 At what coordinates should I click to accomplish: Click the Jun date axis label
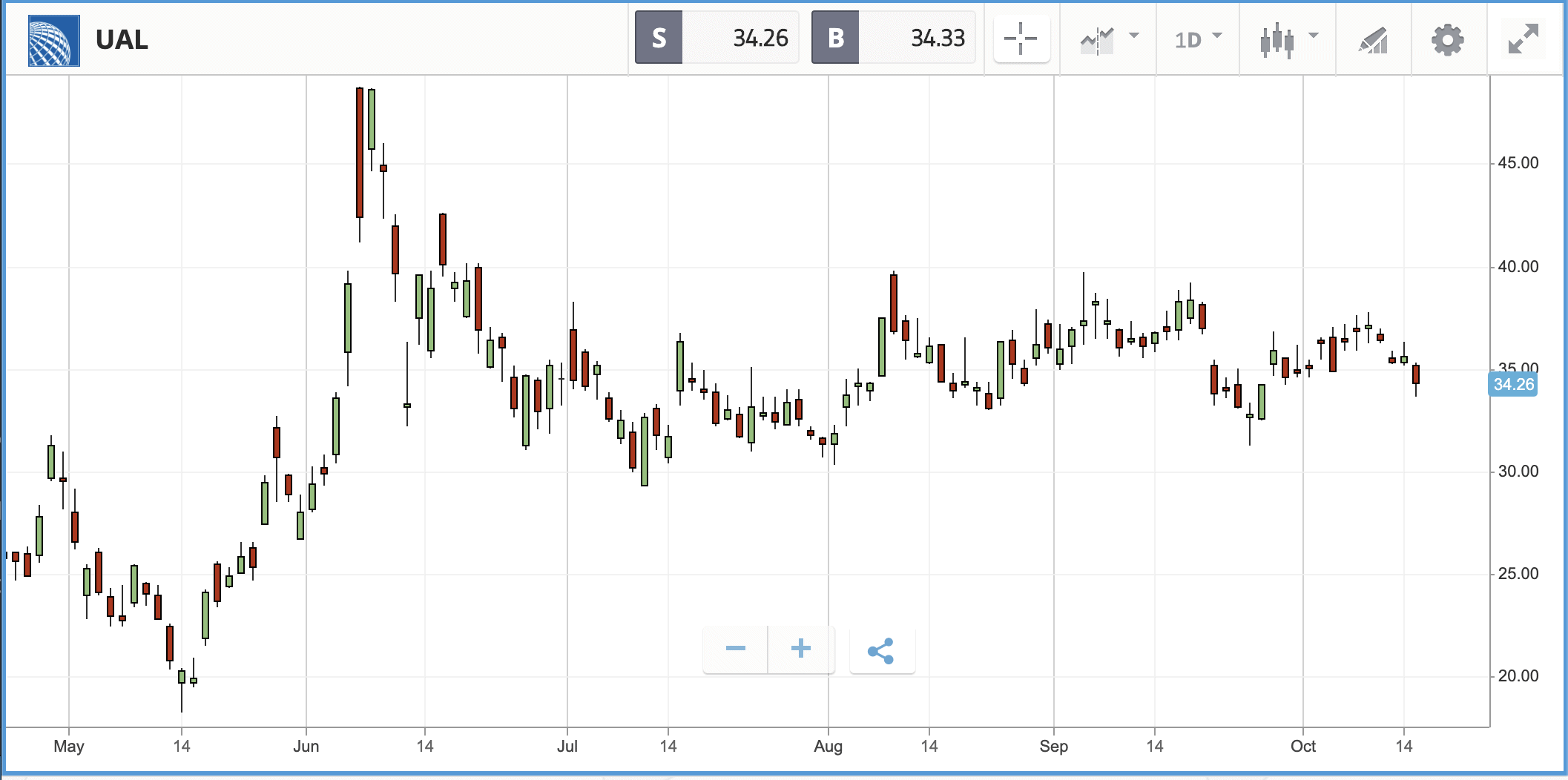(x=306, y=746)
